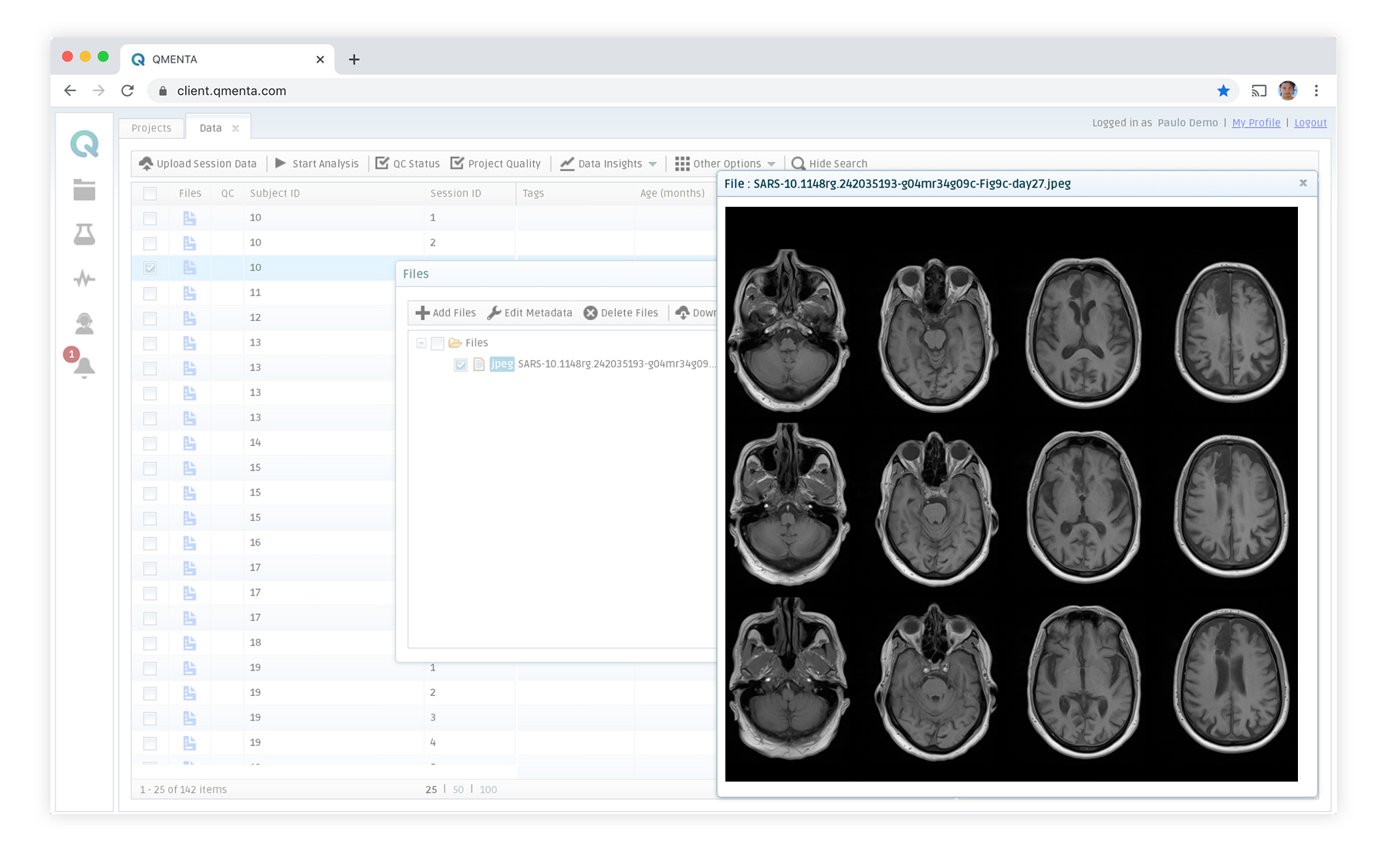This screenshot has width=1389, height=868.
Task: Open the activity pulse sidebar icon
Action: click(x=84, y=279)
